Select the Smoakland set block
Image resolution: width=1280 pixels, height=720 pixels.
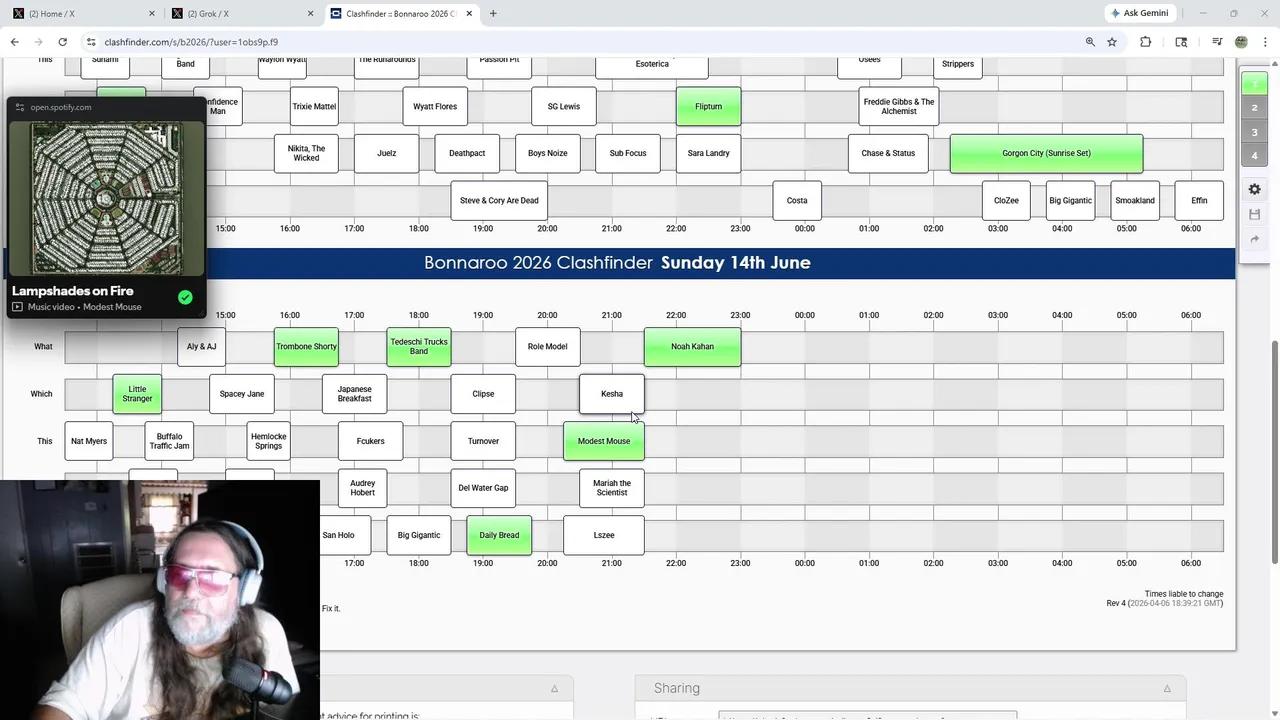(x=1135, y=200)
